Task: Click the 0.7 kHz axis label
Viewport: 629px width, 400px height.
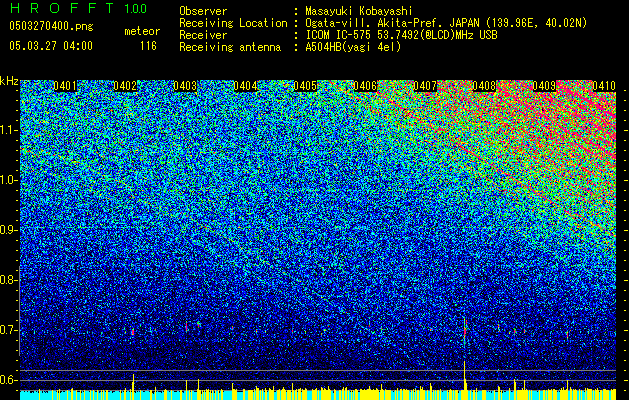Action: coord(8,330)
